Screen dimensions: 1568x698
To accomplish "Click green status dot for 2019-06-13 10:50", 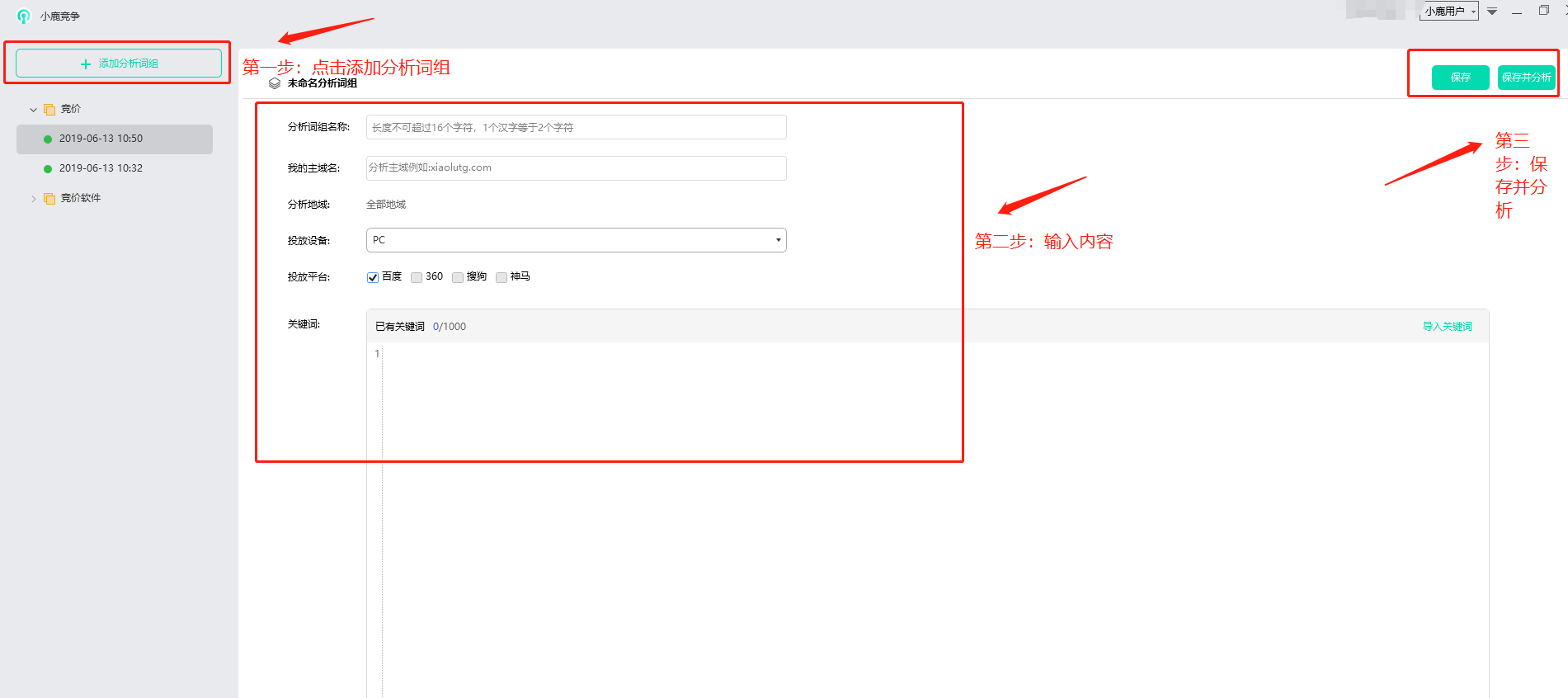I will click(48, 139).
